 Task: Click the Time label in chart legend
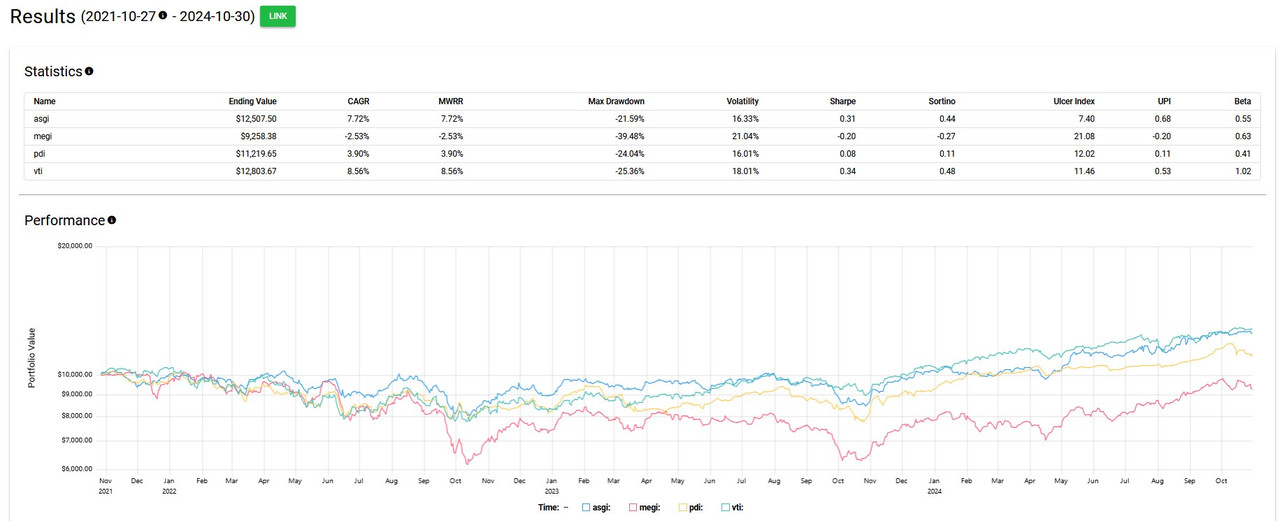point(547,507)
